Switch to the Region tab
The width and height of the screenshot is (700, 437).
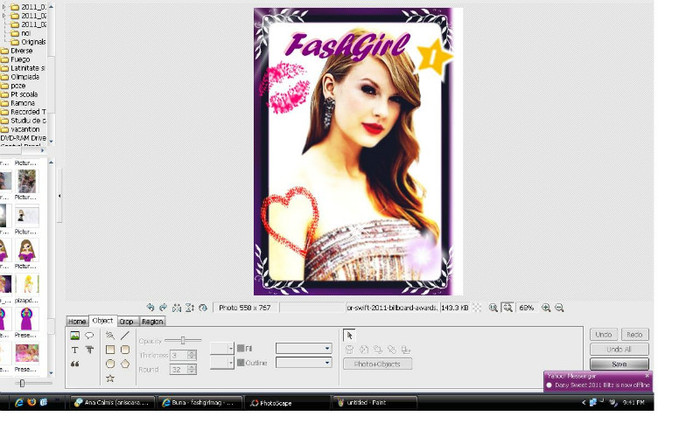point(152,321)
